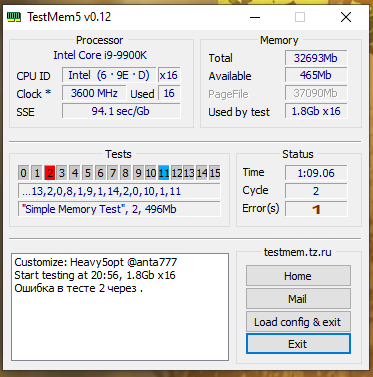Click the Error(s) count value 1

tap(316, 209)
